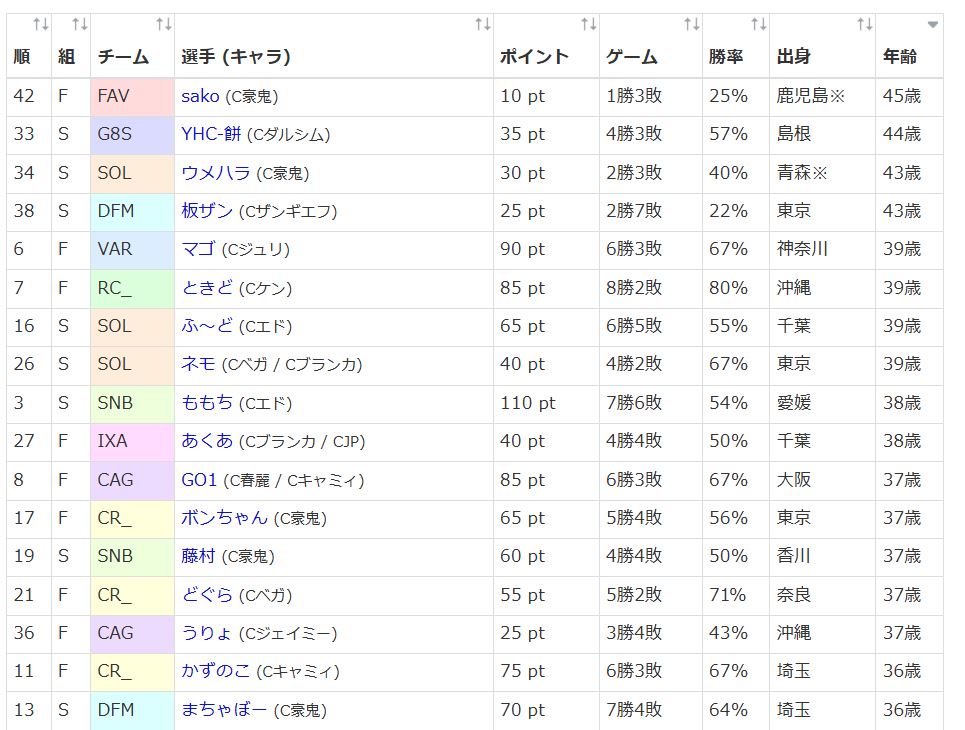Toggle 年齢 age descending sort arrow
The width and height of the screenshot is (965, 730).
(932, 23)
